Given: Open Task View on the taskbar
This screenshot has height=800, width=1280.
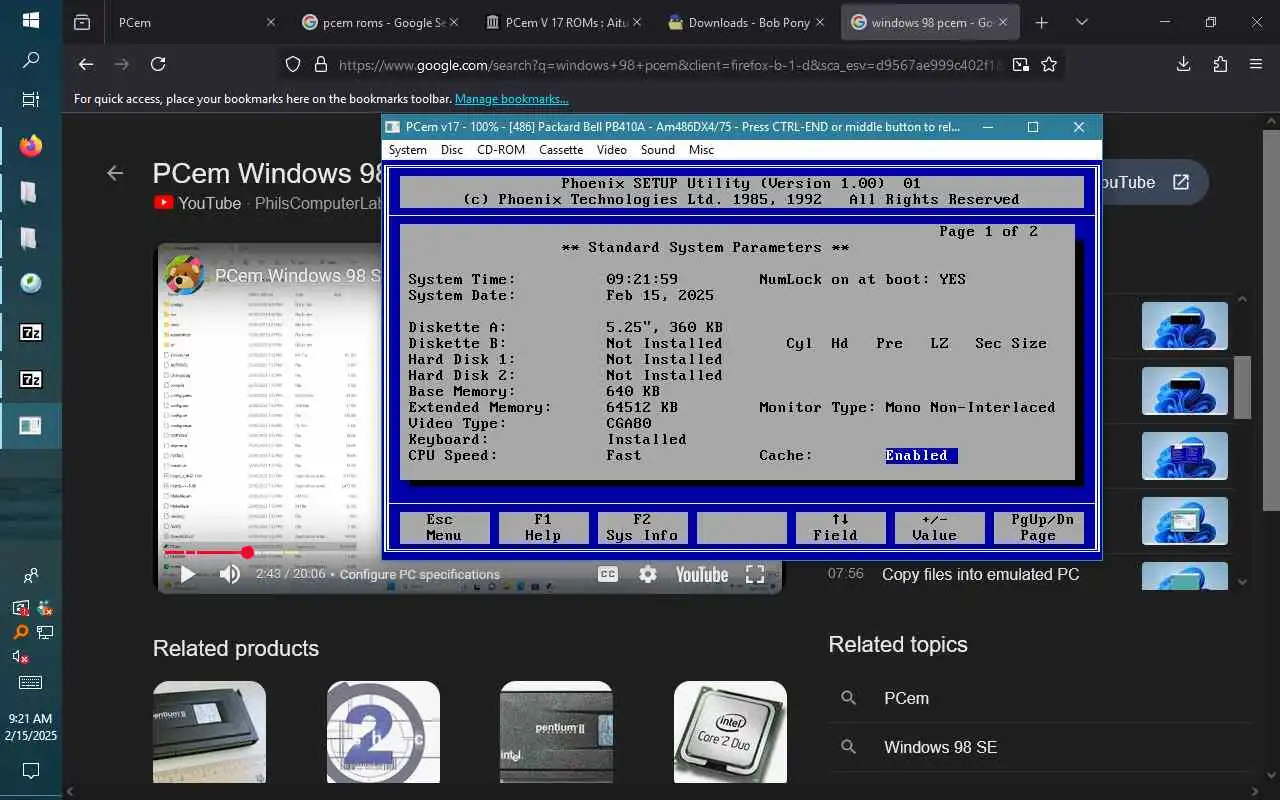Looking at the screenshot, I should (31, 100).
